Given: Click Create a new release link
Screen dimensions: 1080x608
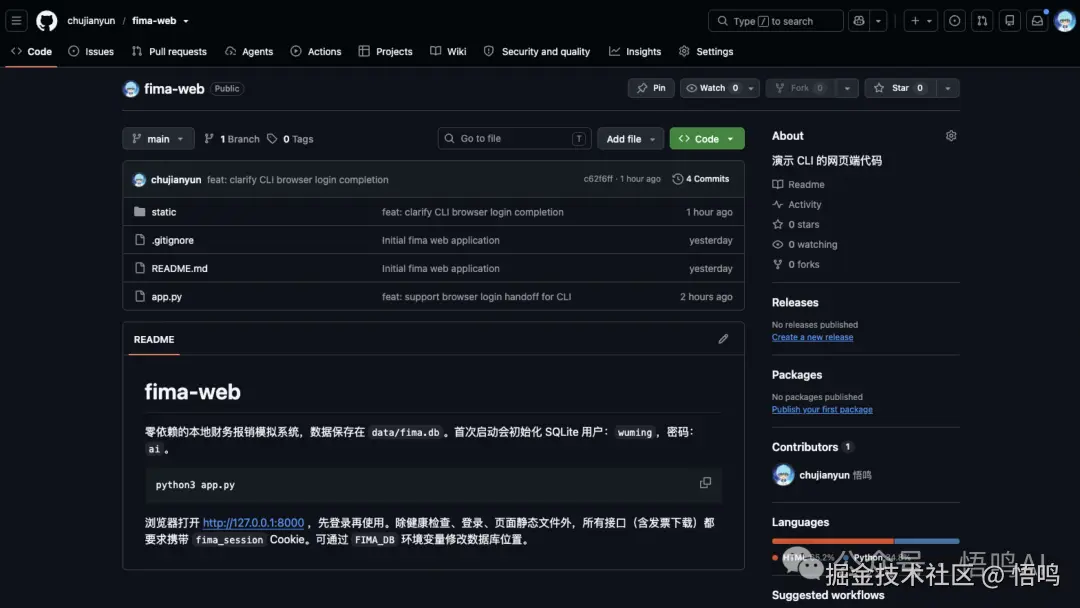Looking at the screenshot, I should pos(812,337).
